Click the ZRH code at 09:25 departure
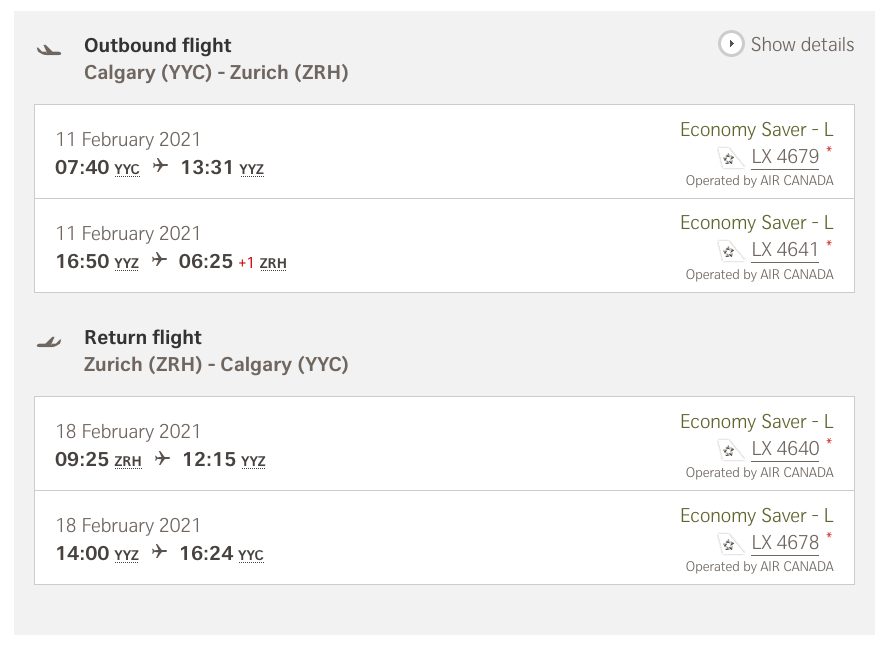This screenshot has width=886, height=652. point(128,462)
